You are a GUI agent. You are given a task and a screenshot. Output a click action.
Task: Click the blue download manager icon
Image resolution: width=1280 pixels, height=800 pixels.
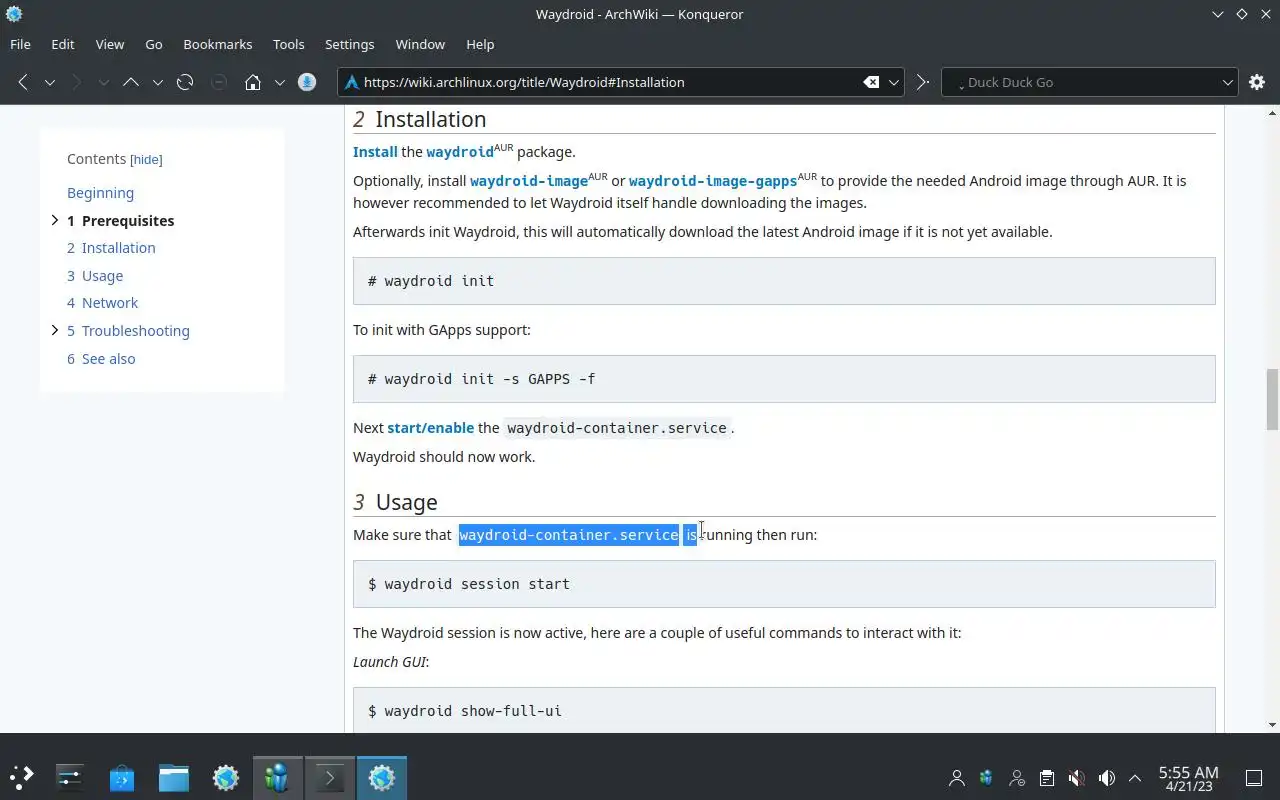[307, 82]
